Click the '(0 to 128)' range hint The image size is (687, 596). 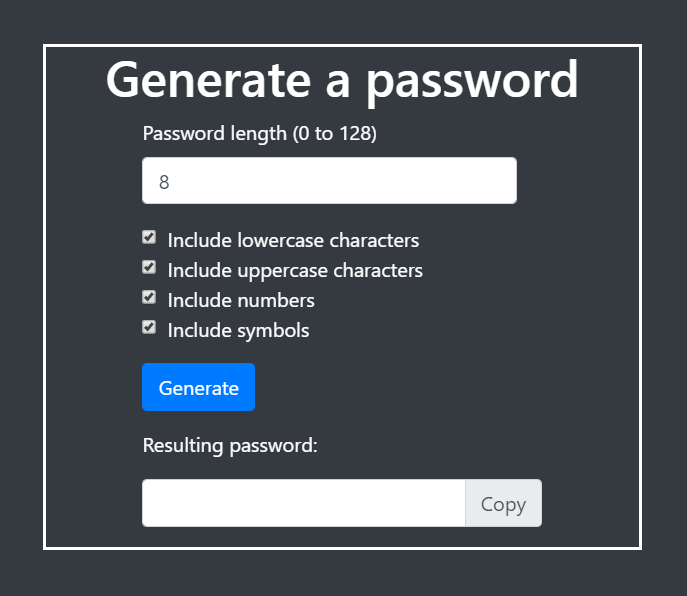(335, 134)
